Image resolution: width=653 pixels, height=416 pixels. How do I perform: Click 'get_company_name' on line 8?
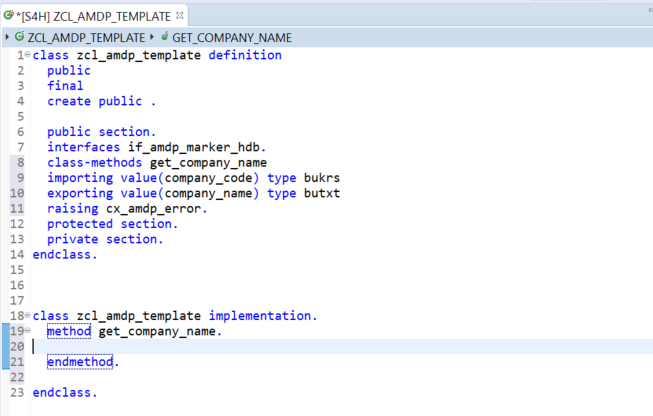click(x=208, y=163)
